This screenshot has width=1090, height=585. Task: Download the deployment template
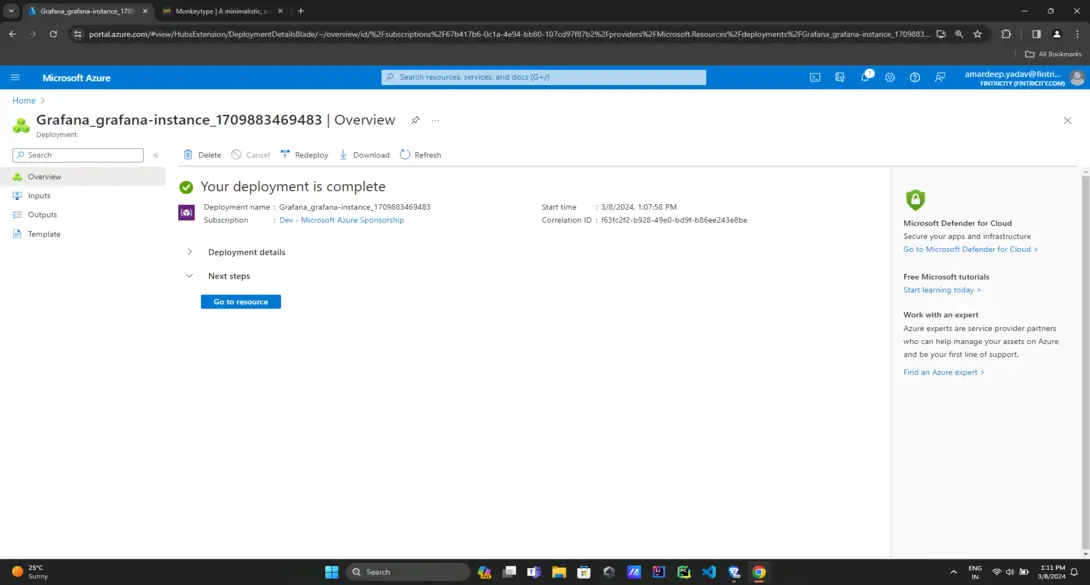tap(364, 155)
